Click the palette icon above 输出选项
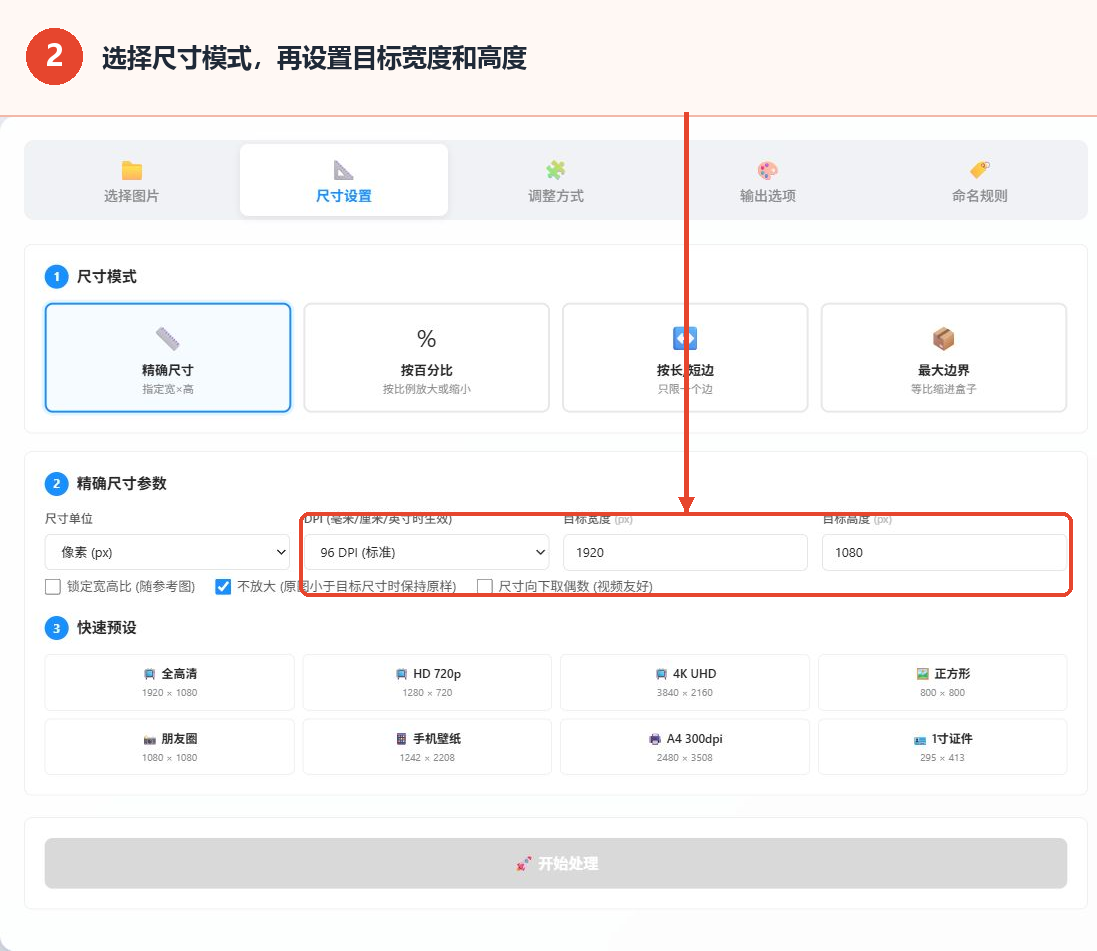This screenshot has height=951, width=1097. tap(767, 170)
